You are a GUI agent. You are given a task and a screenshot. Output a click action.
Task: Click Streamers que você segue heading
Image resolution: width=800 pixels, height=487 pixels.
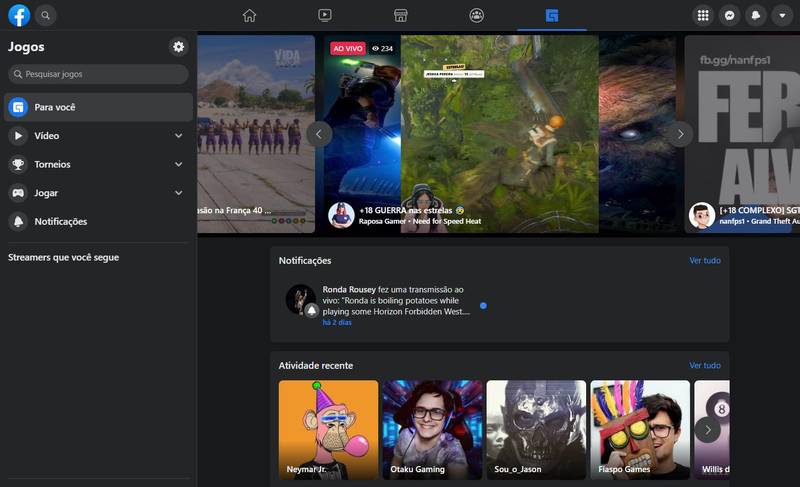pos(63,258)
